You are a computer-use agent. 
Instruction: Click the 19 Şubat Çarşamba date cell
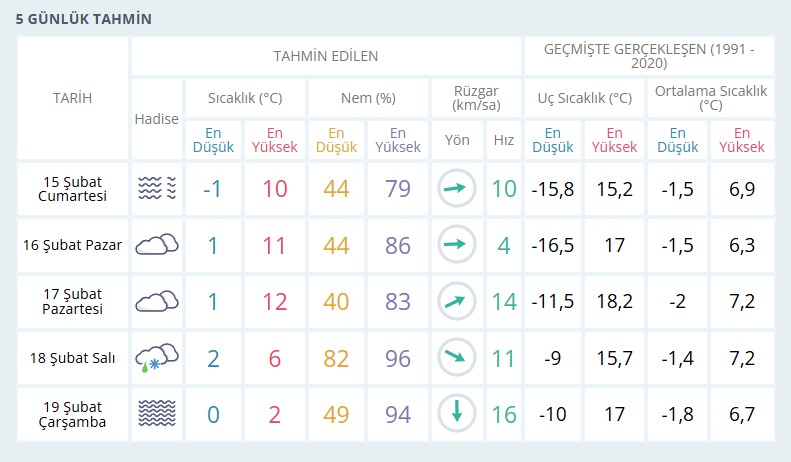click(73, 413)
